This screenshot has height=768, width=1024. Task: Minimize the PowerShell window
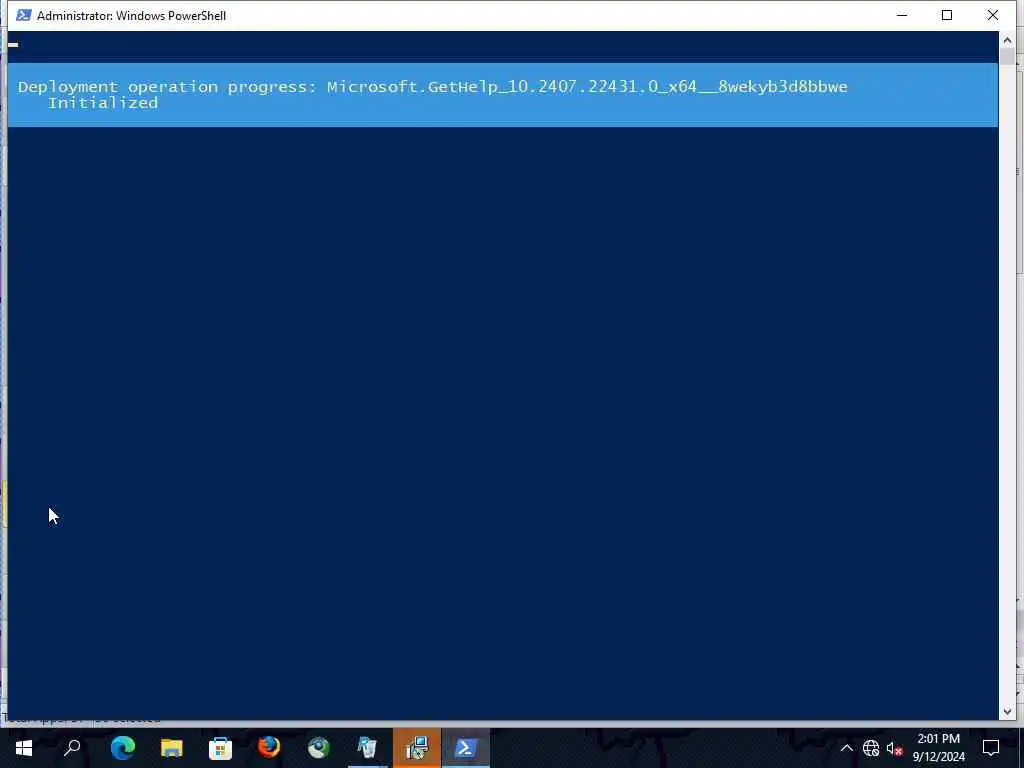[x=902, y=15]
